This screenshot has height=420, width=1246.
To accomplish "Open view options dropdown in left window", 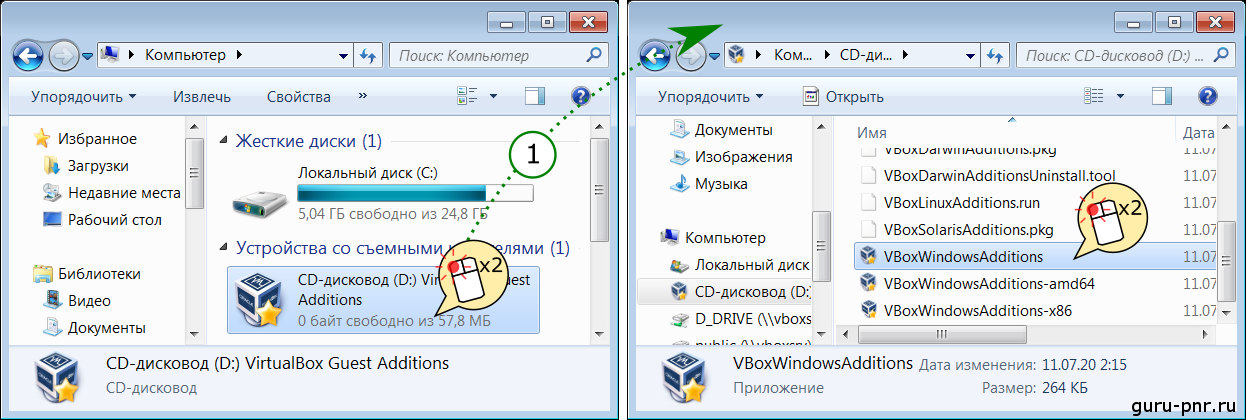I will coord(493,97).
